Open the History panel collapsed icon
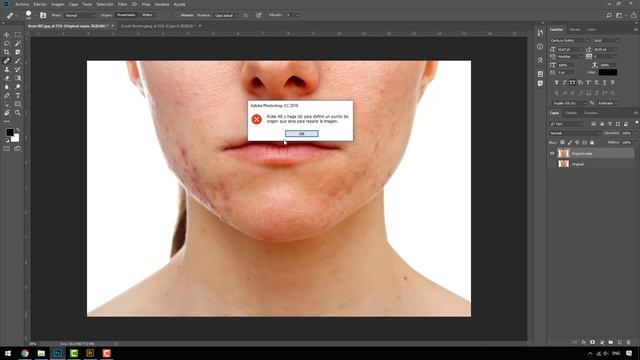Screen dimensions: 640x360 point(540,33)
